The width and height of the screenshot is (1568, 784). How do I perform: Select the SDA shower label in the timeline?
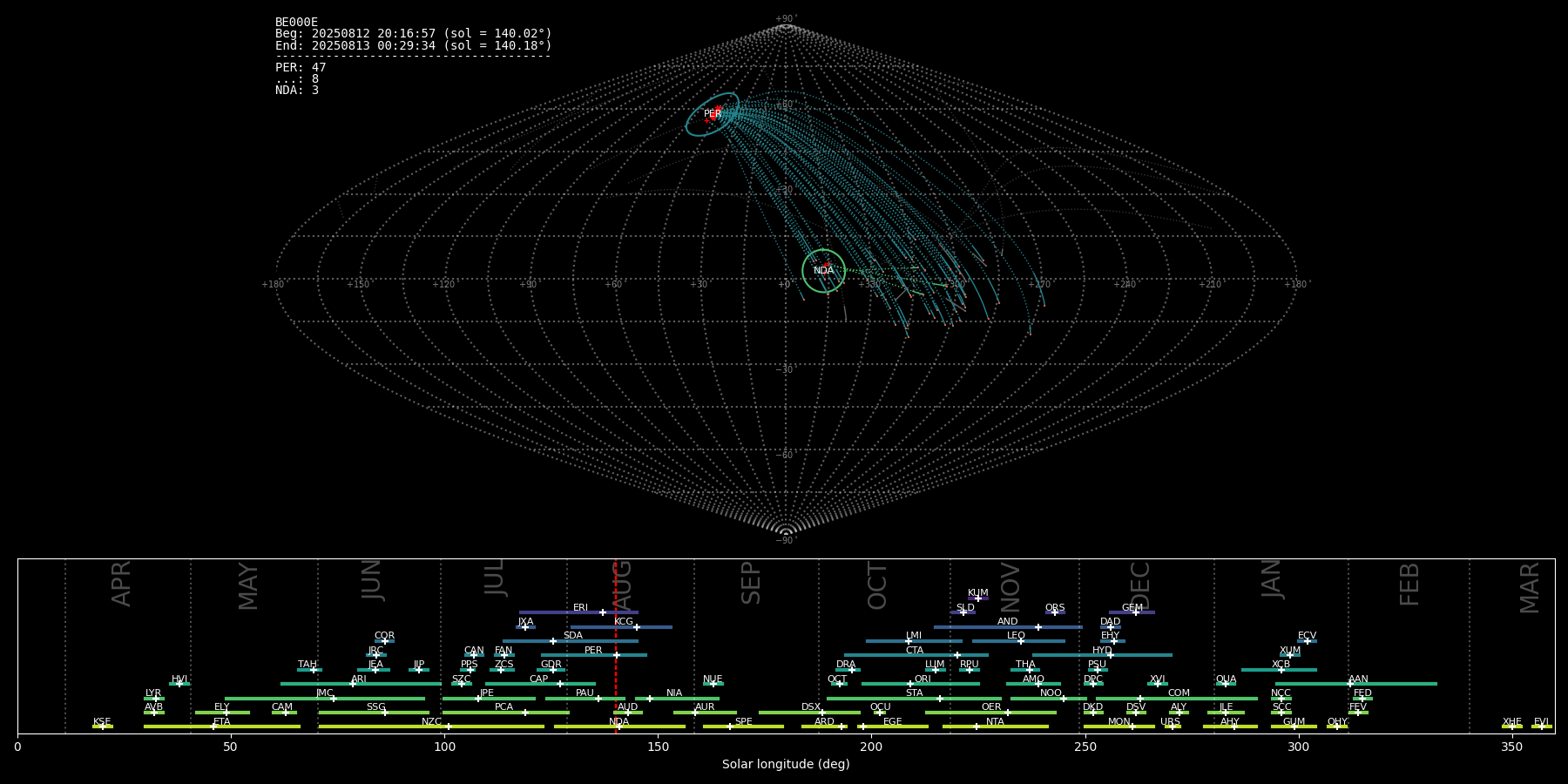573,636
